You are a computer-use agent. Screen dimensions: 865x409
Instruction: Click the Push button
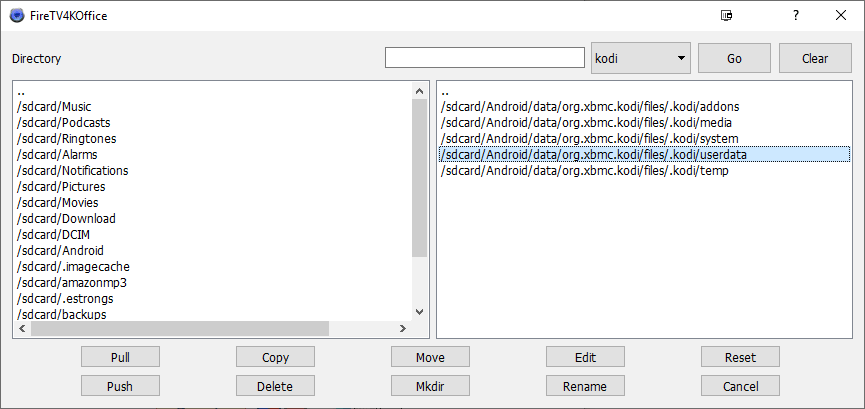click(120, 386)
